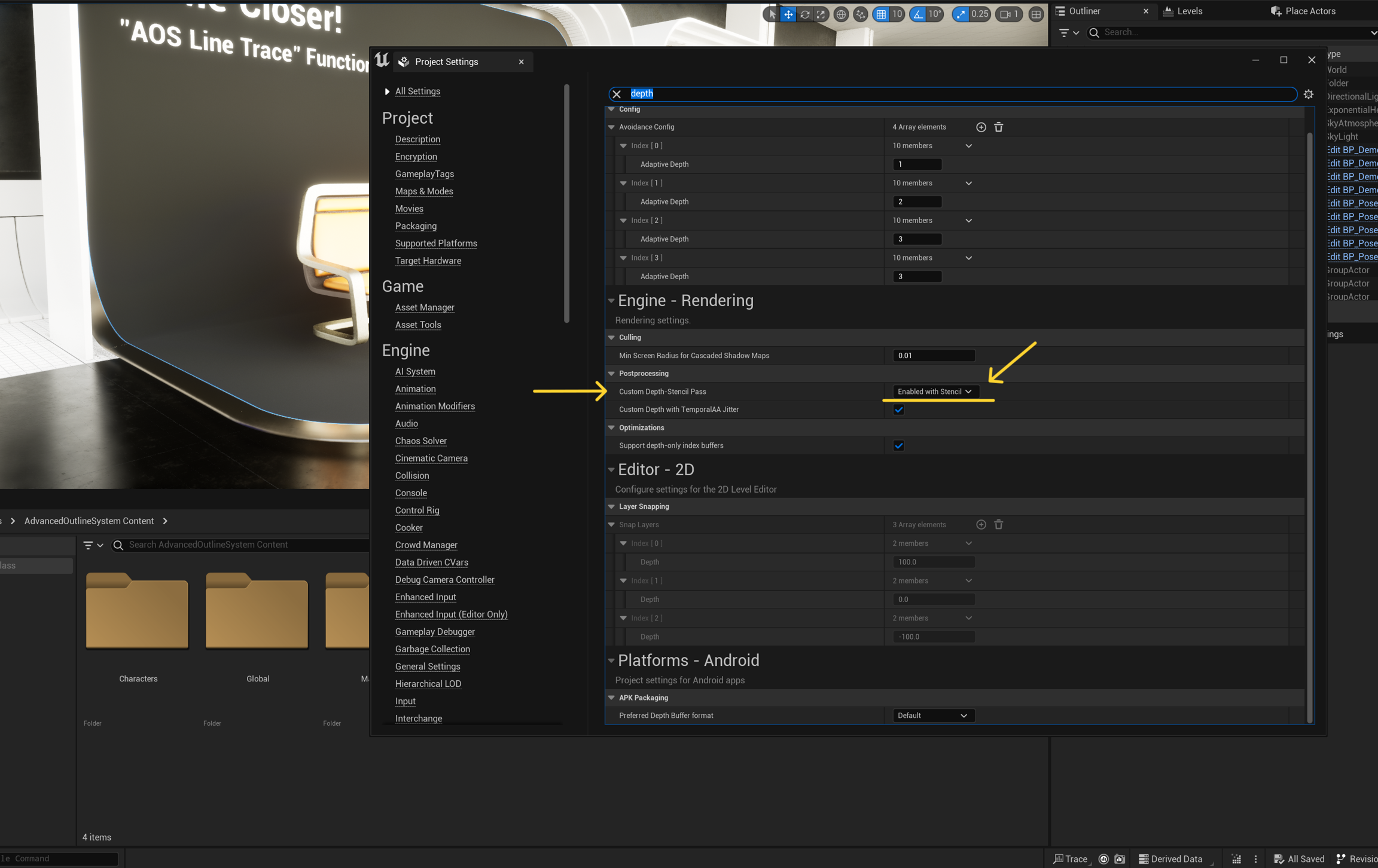Open the Place Actors tab
The image size is (1378, 868).
pos(1303,11)
